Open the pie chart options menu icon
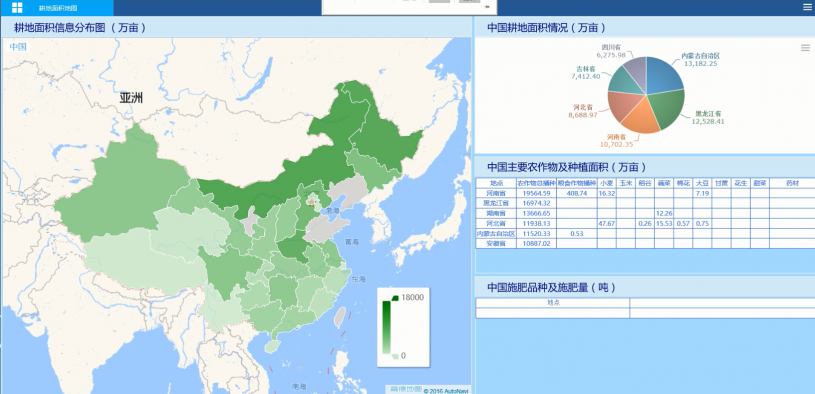The height and width of the screenshot is (394, 815). tap(805, 48)
